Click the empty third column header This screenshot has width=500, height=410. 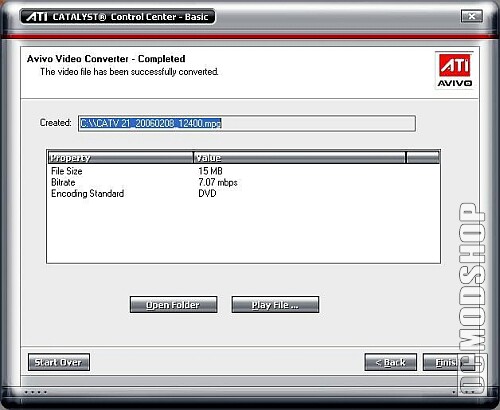click(423, 158)
